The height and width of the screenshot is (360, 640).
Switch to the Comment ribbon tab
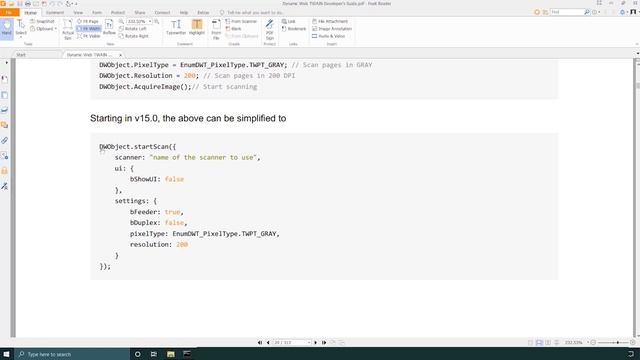[55, 13]
